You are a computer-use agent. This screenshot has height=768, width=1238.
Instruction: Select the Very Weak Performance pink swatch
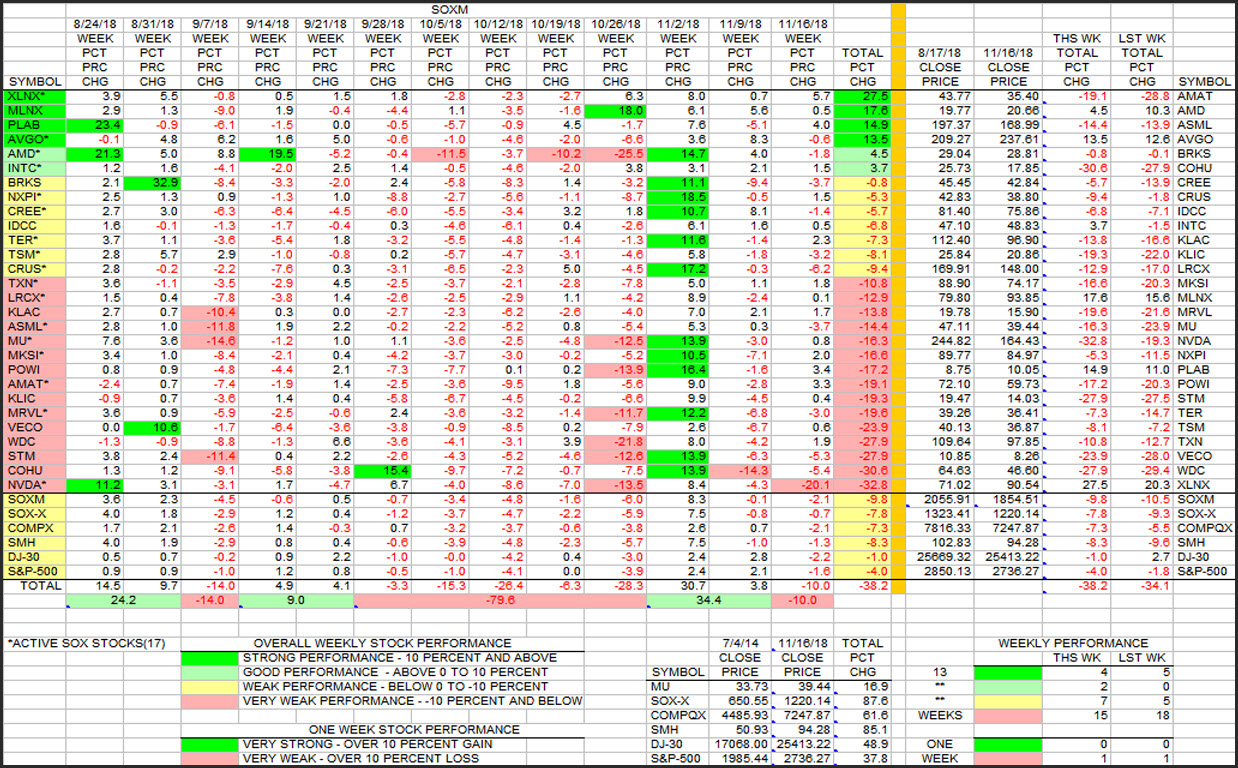[210, 701]
